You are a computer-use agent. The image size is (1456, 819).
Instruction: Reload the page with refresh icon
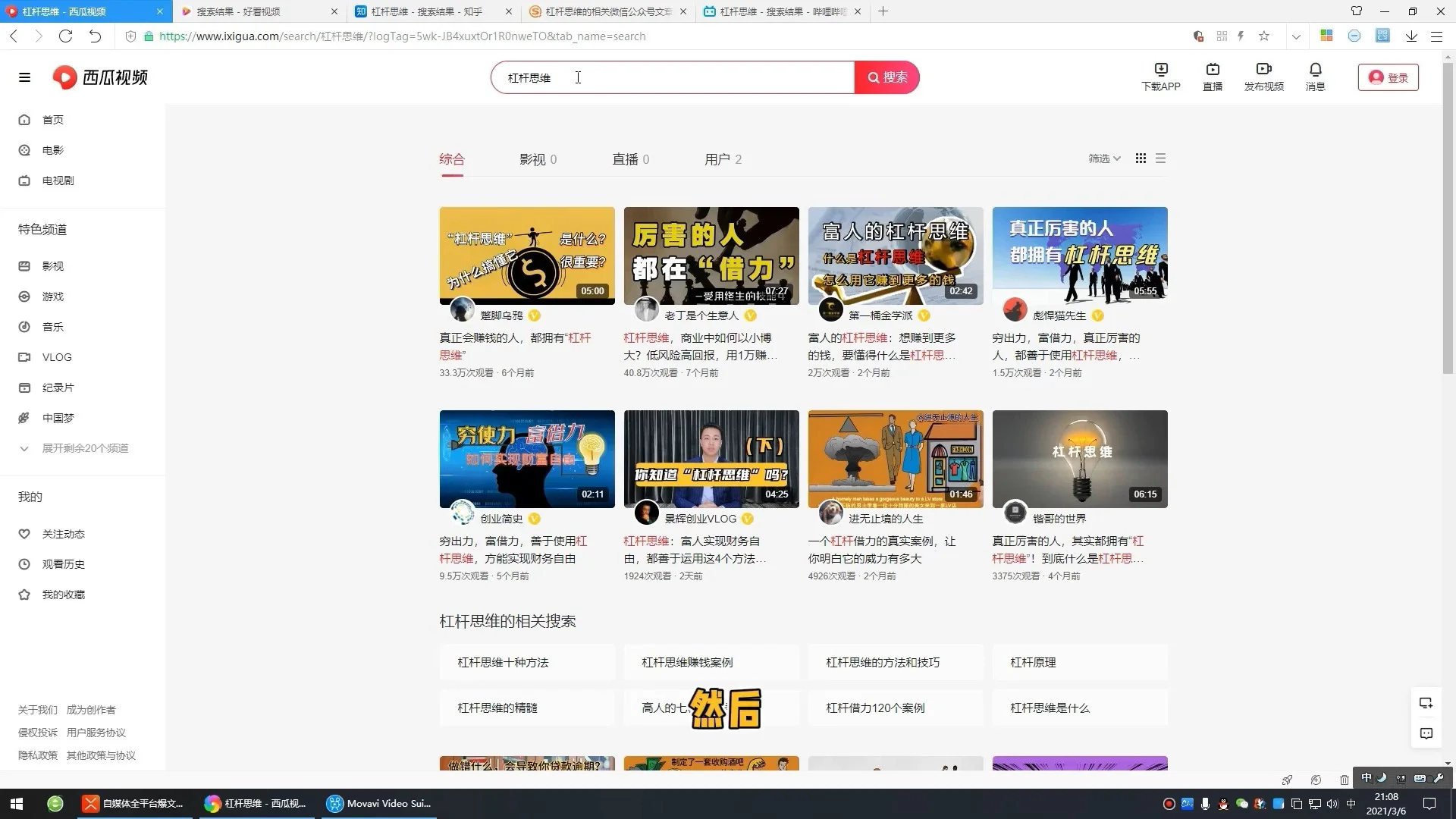click(66, 36)
